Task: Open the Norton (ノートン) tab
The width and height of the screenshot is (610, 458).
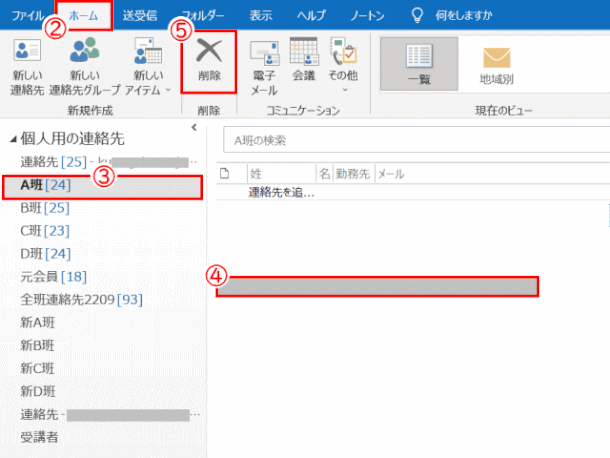Action: [x=367, y=16]
